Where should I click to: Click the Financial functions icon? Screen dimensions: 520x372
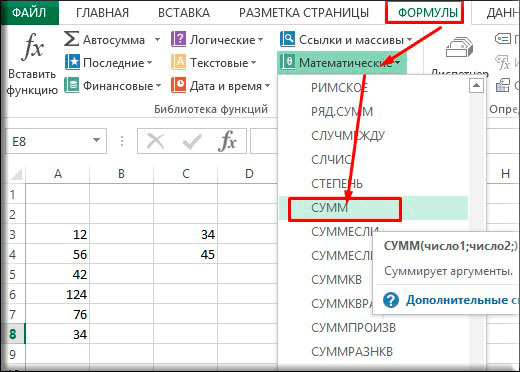tap(71, 85)
